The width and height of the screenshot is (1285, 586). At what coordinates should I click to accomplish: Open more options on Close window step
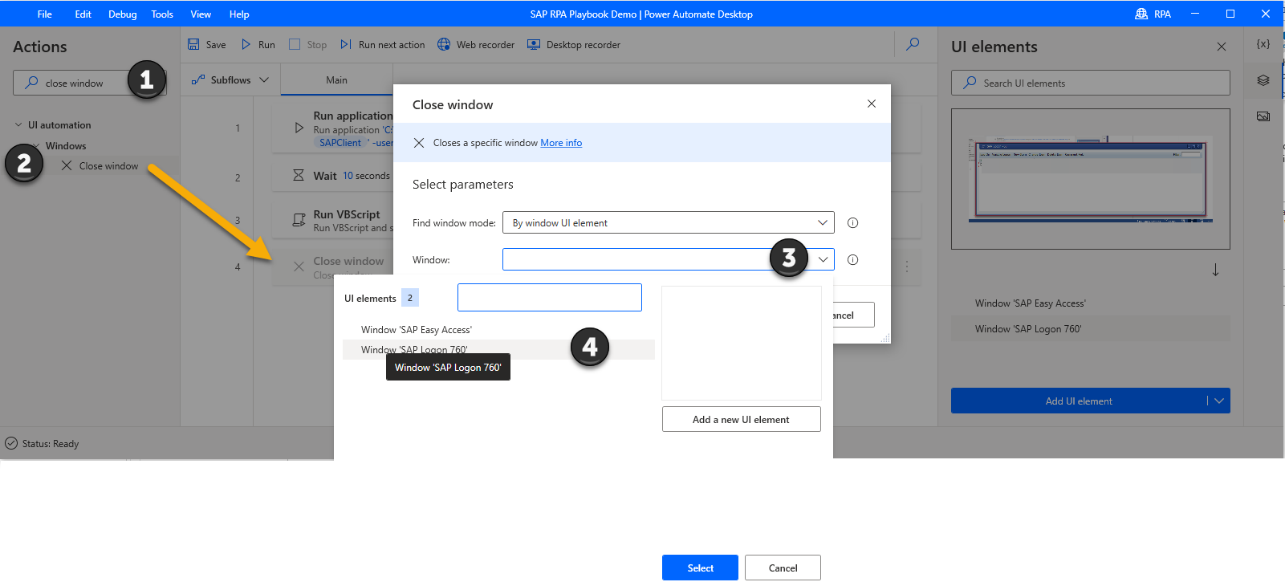[x=906, y=267]
